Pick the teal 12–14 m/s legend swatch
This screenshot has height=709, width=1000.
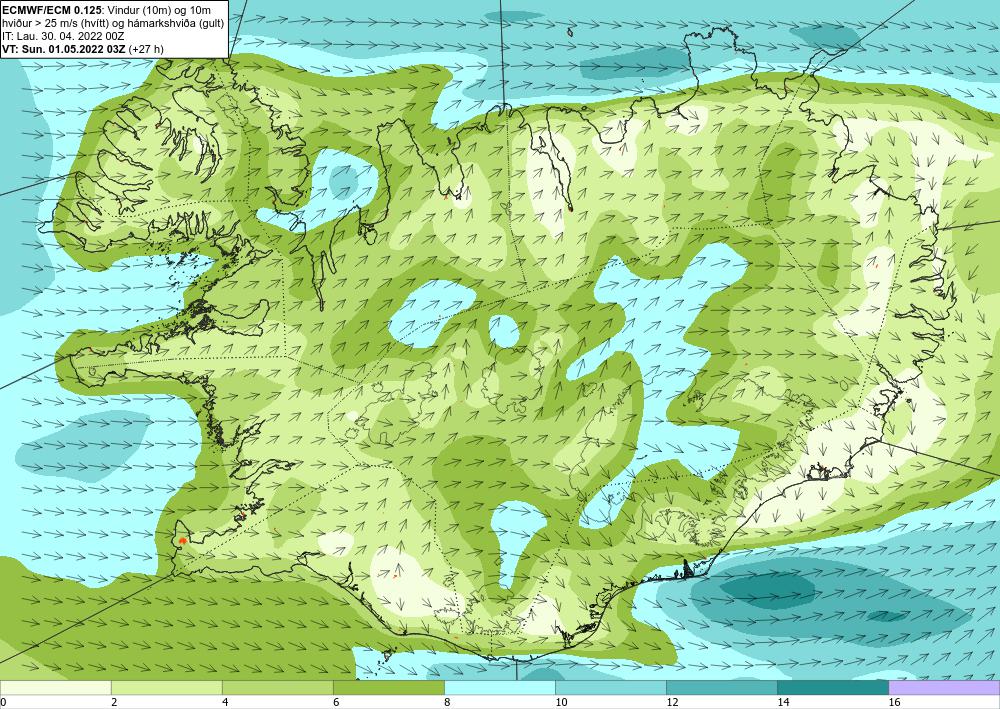(x=721, y=687)
